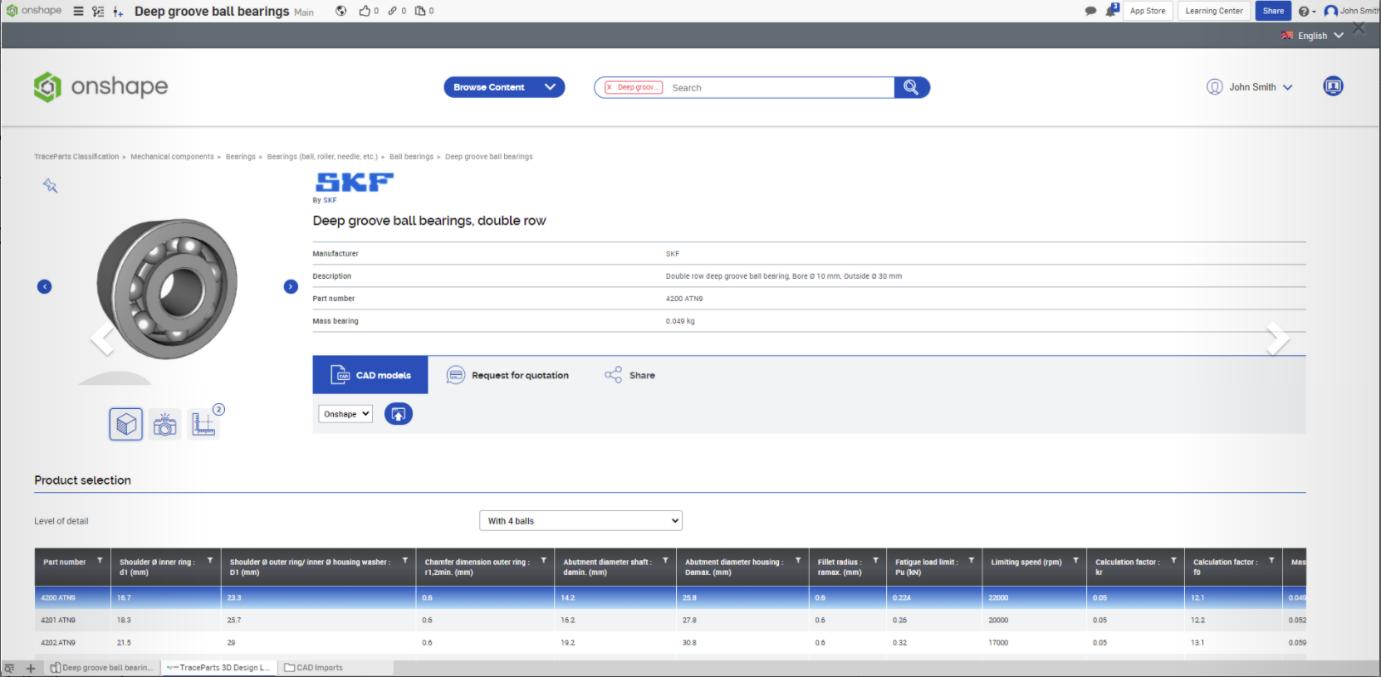Go to next product image arrow
Screen dimensions: 1381x677
tap(291, 287)
